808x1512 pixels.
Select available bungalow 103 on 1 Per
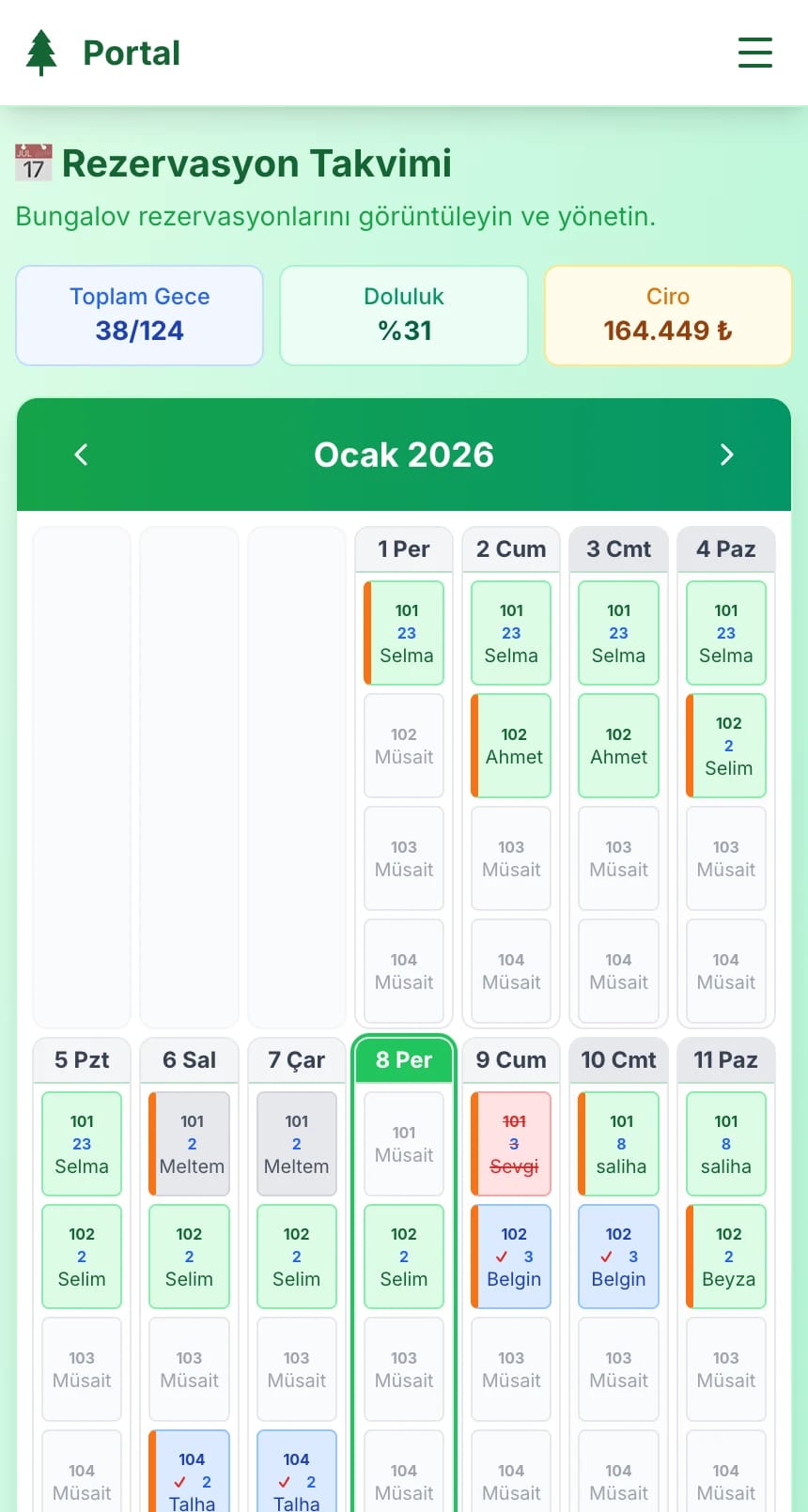404,858
